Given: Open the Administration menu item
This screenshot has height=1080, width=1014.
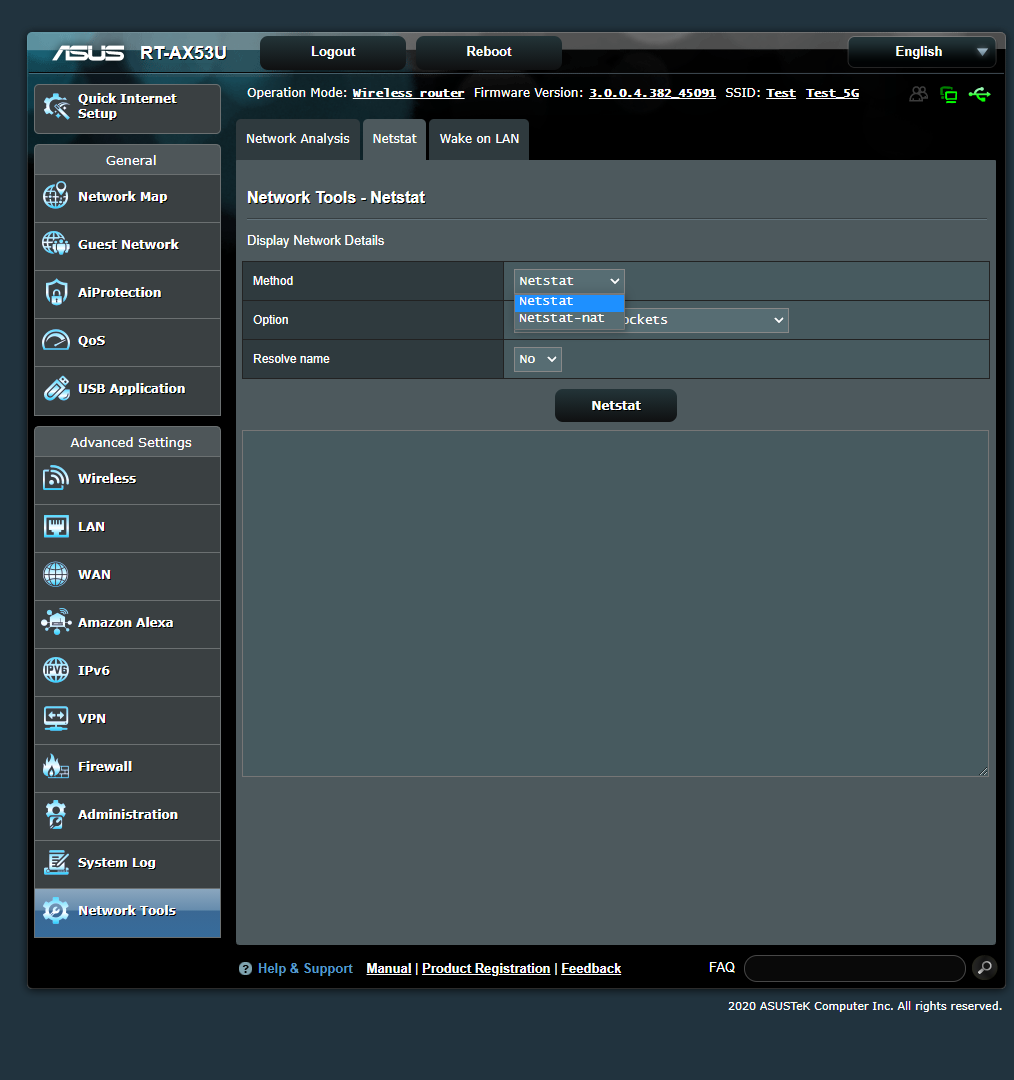Looking at the screenshot, I should tap(127, 816).
